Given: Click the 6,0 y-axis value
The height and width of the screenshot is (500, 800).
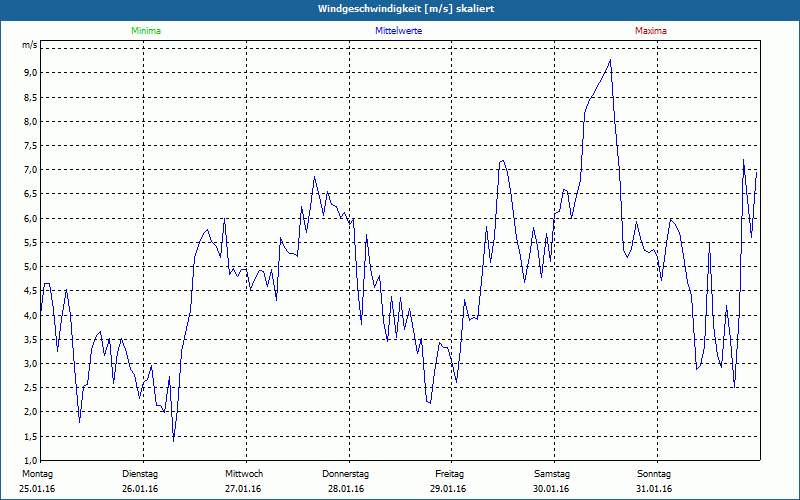Looking at the screenshot, I should pyautogui.click(x=30, y=218).
